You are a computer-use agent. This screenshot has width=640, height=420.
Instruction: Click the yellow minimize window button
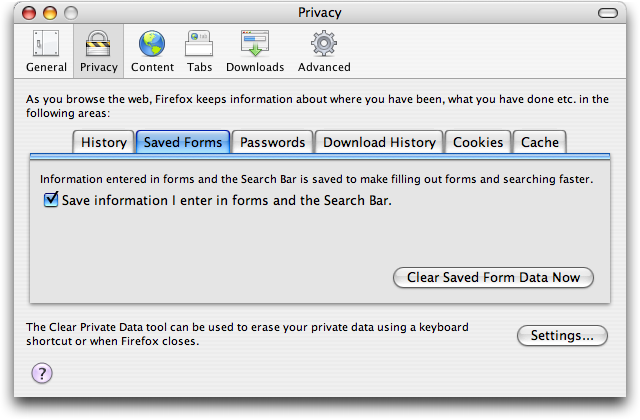pyautogui.click(x=50, y=13)
